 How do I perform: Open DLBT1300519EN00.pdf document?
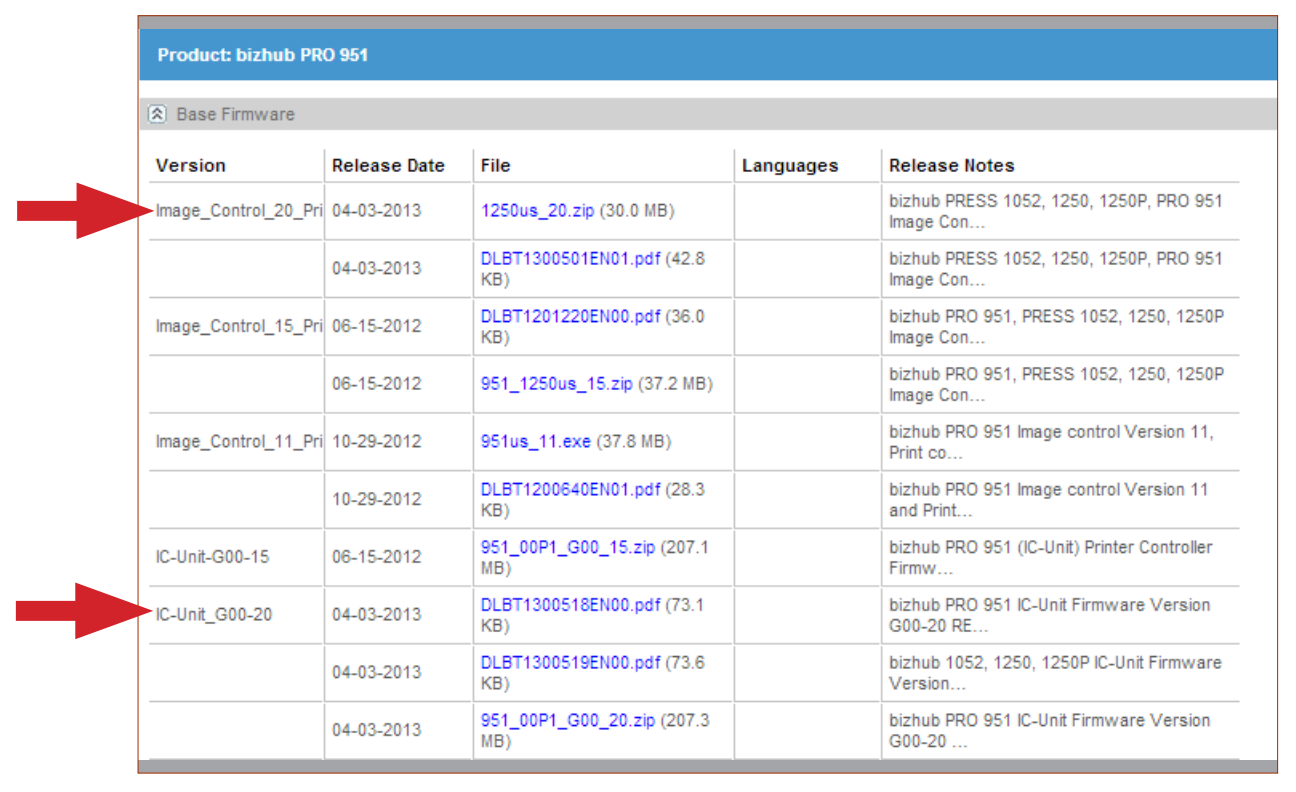point(571,662)
